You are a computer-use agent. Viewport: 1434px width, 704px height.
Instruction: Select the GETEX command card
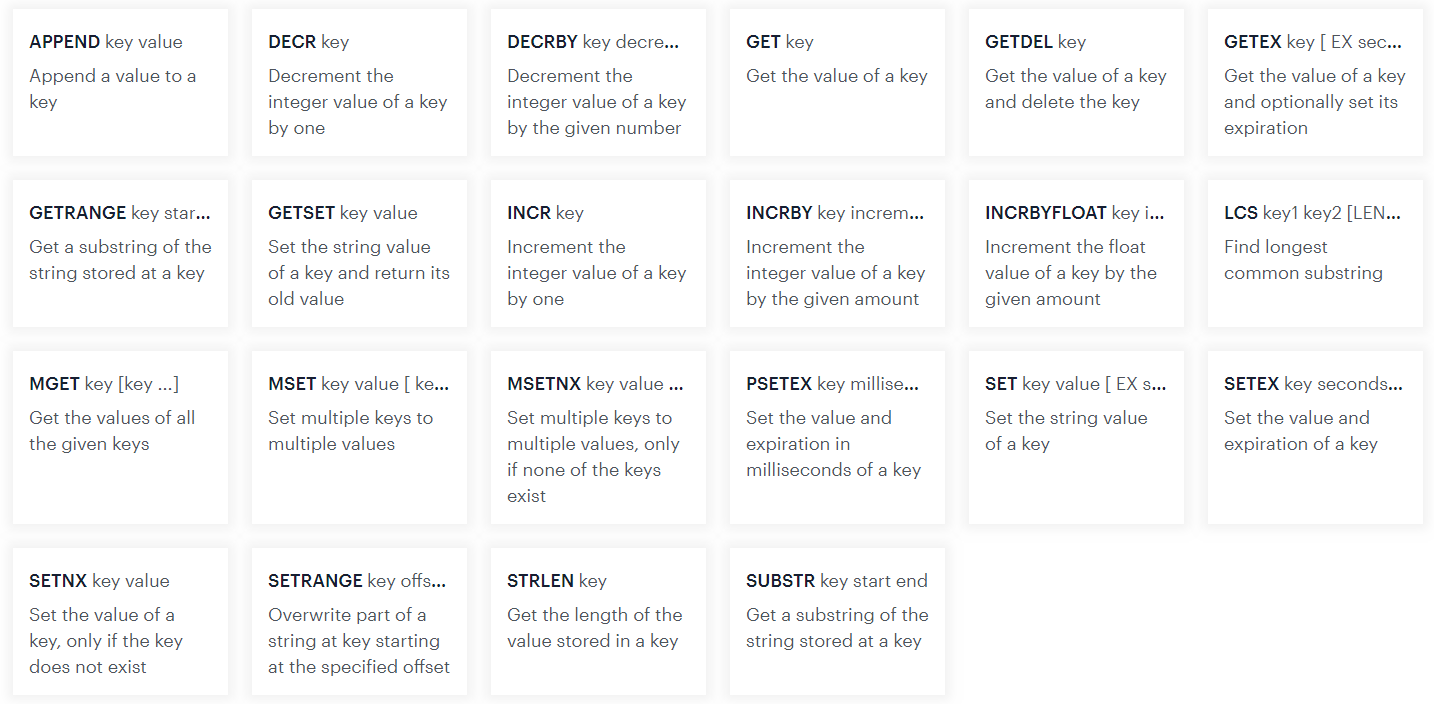pos(1315,82)
